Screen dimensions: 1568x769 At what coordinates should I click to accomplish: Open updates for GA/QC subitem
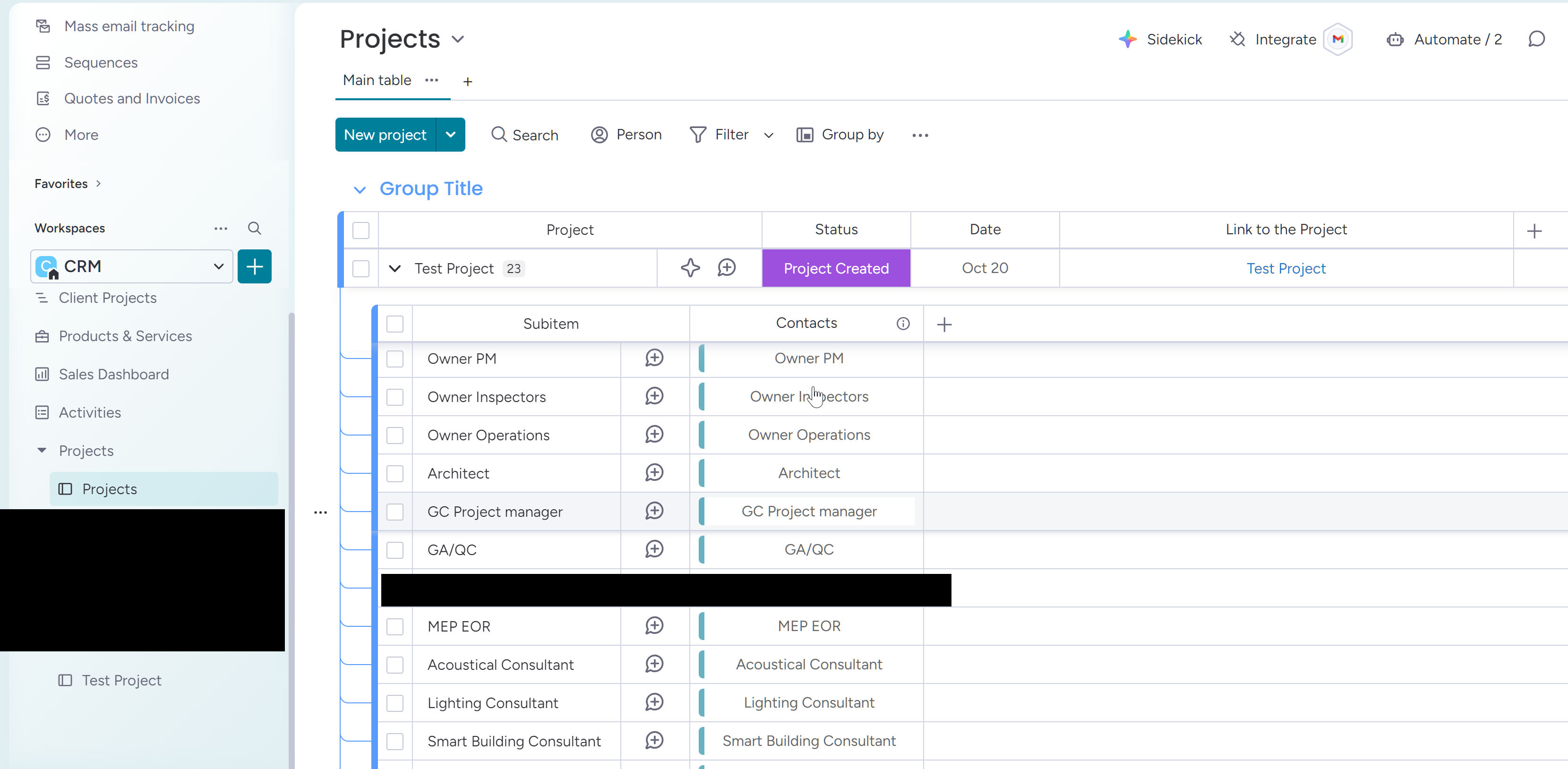tap(654, 549)
